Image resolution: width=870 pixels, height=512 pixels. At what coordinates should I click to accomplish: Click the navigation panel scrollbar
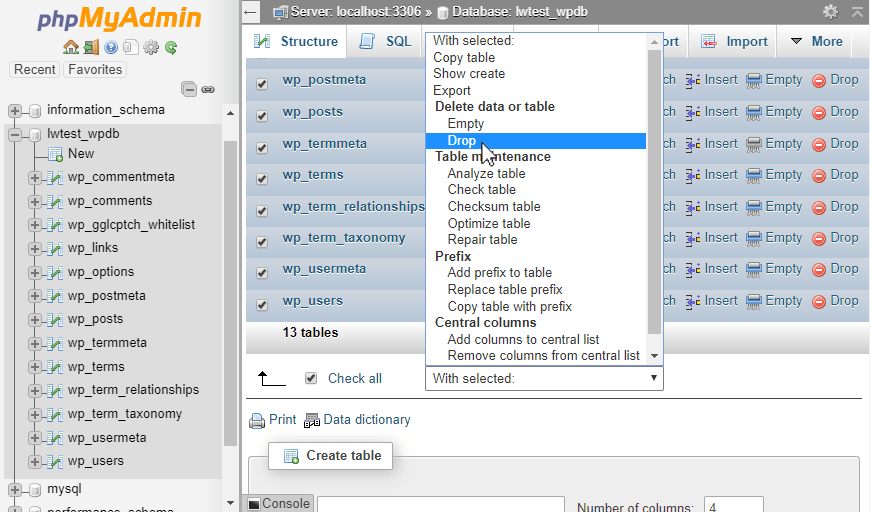(230, 293)
